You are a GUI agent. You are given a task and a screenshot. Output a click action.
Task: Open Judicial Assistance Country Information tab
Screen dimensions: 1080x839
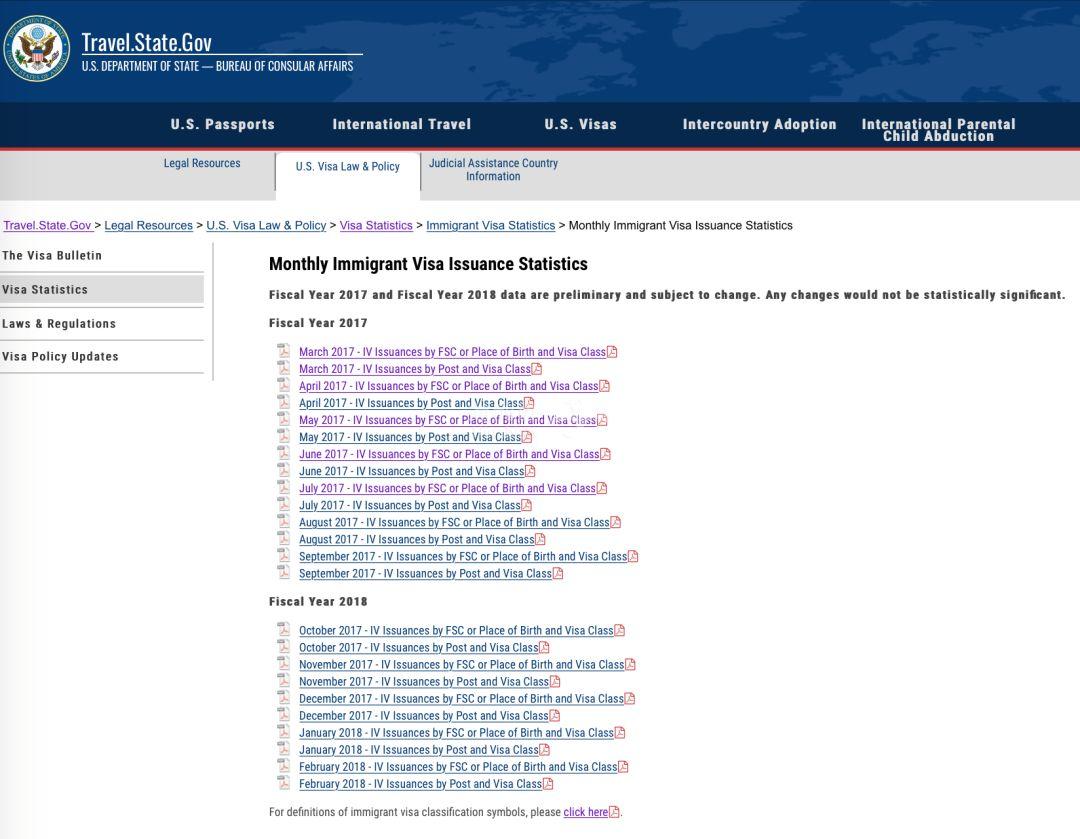493,169
